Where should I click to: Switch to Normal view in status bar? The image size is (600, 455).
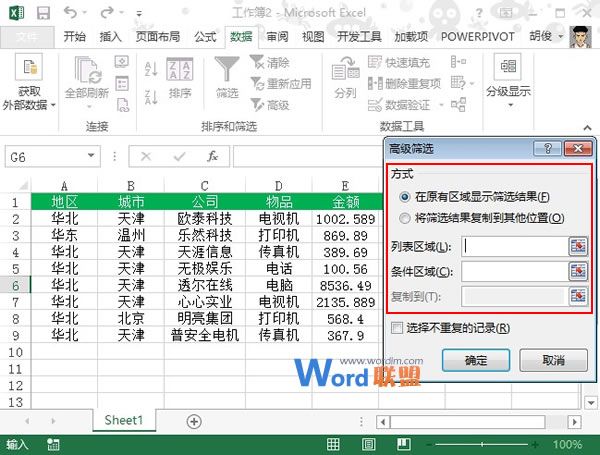click(x=333, y=444)
